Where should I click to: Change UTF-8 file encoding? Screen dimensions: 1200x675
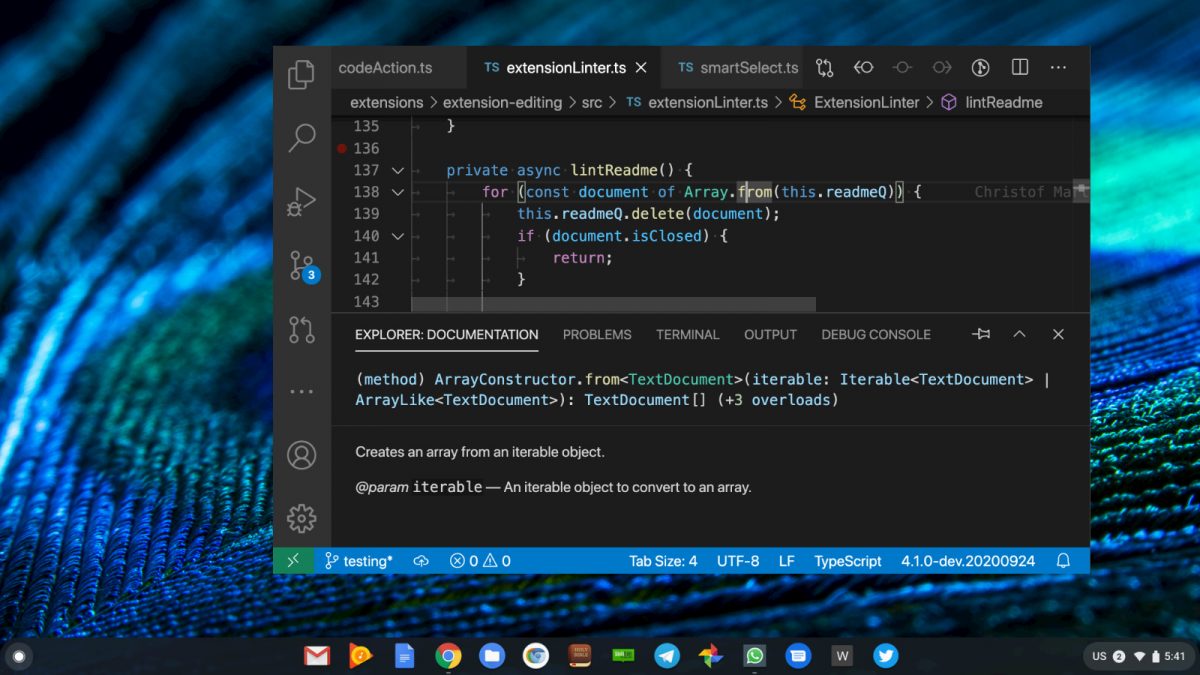[738, 561]
